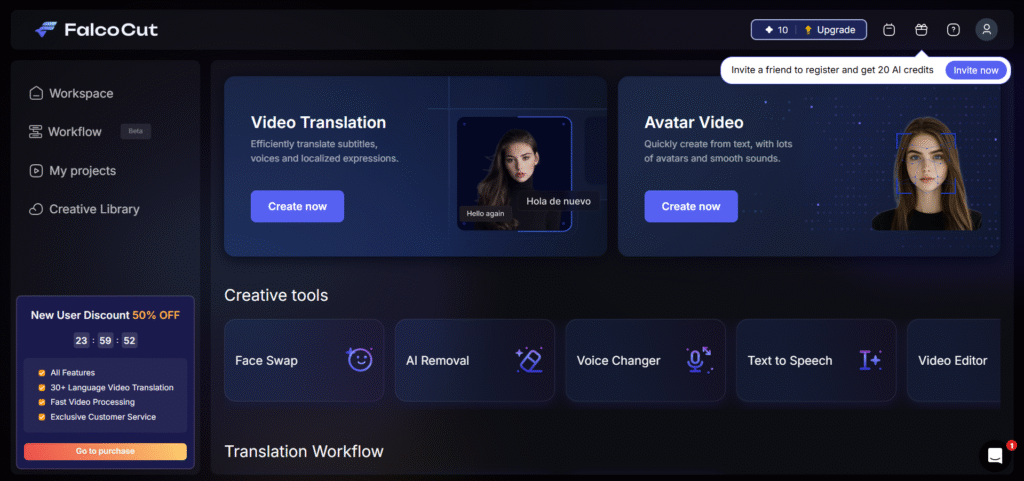Screen dimensions: 1024x481
Task: Click the FalcoCut logo icon
Action: pyautogui.click(x=46, y=29)
